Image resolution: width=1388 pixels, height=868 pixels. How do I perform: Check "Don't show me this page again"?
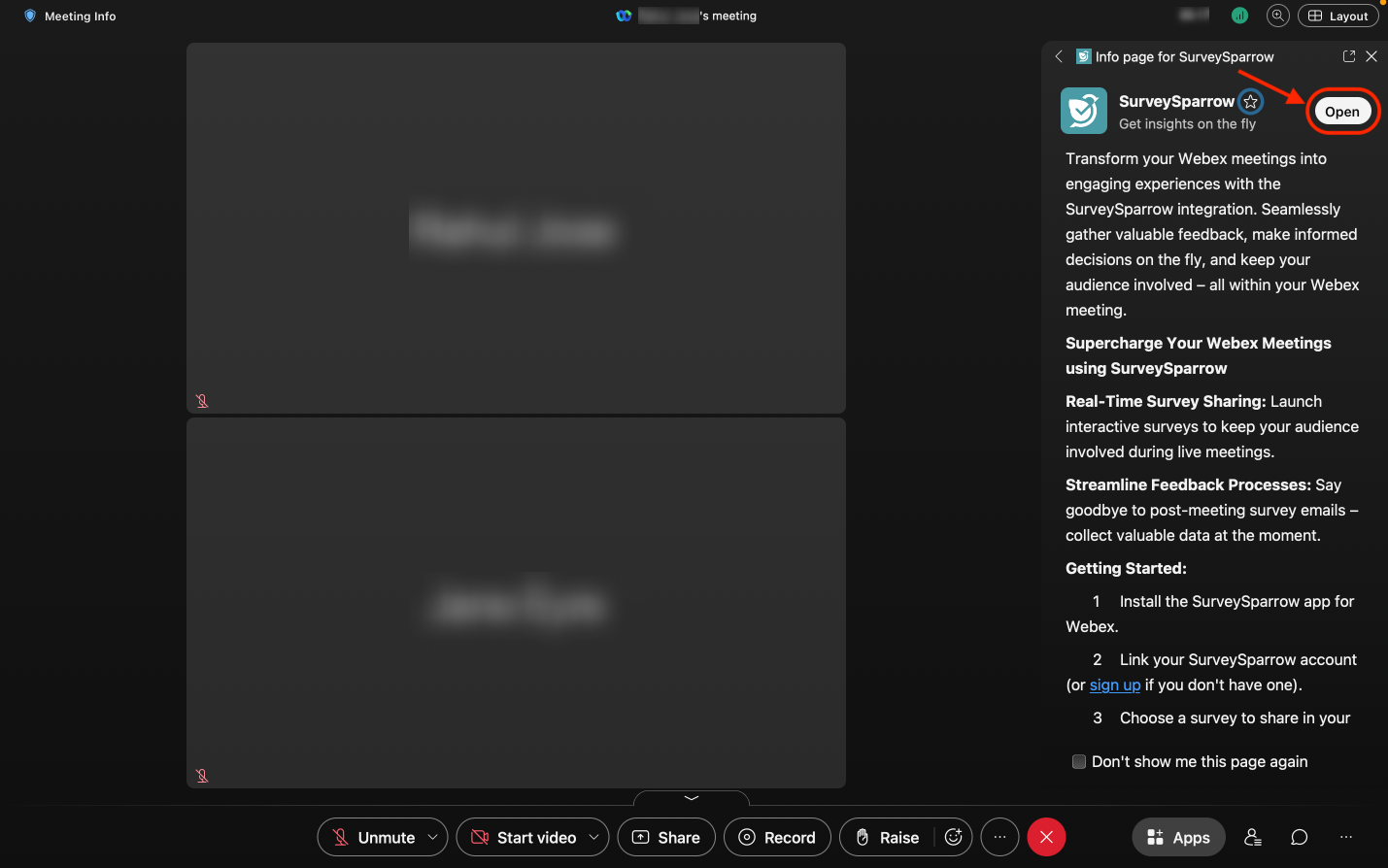1079,762
